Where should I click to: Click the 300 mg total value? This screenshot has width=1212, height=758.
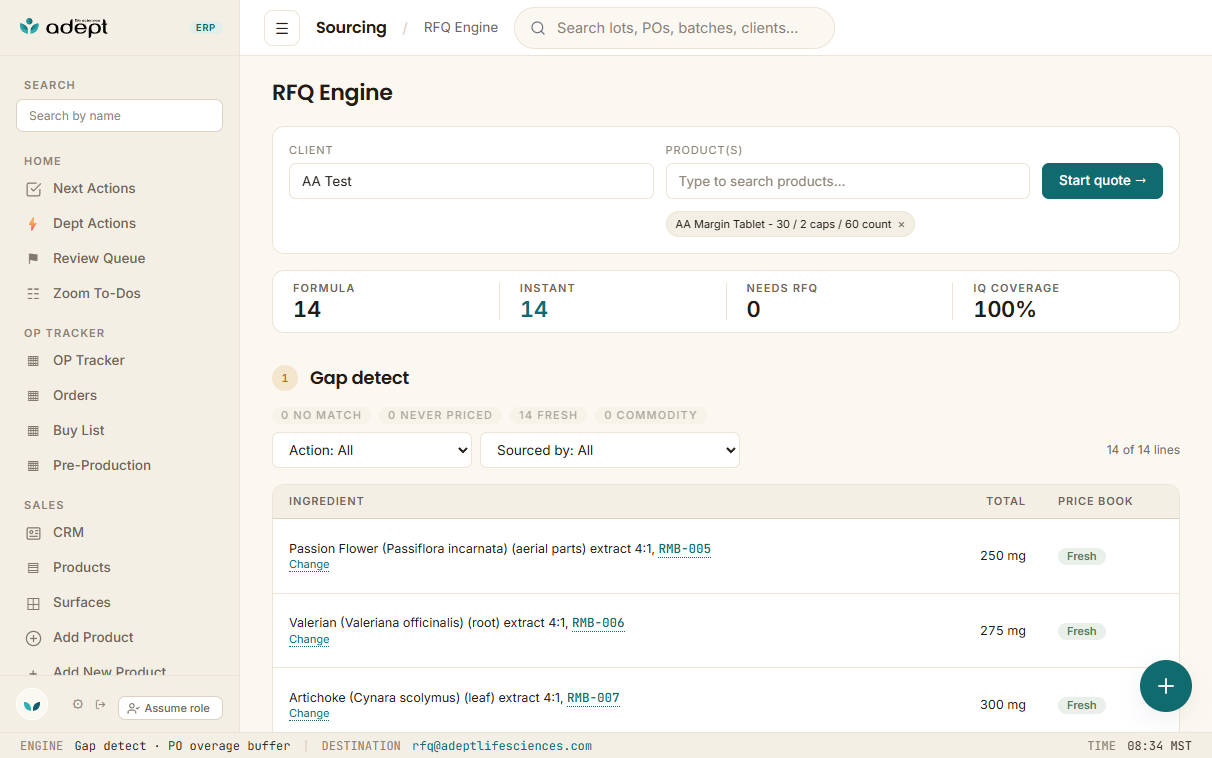[1003, 705]
